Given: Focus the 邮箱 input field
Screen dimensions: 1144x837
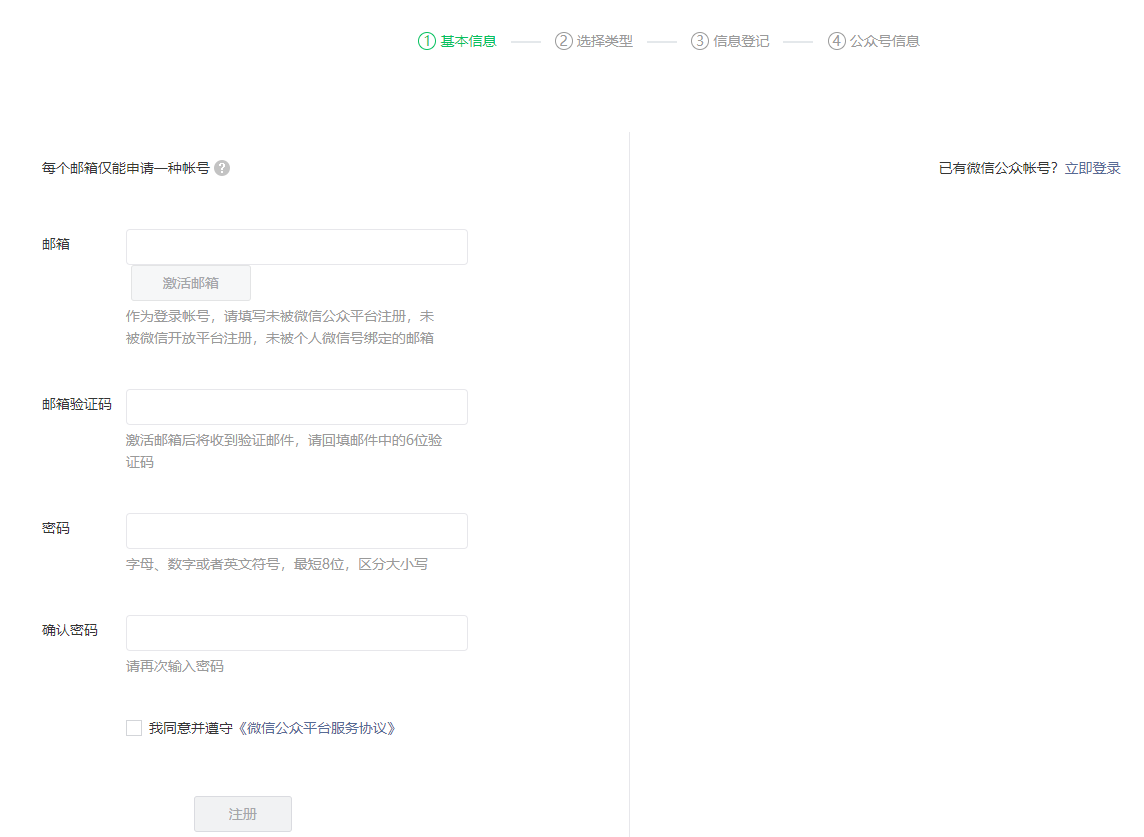Looking at the screenshot, I should coord(297,247).
